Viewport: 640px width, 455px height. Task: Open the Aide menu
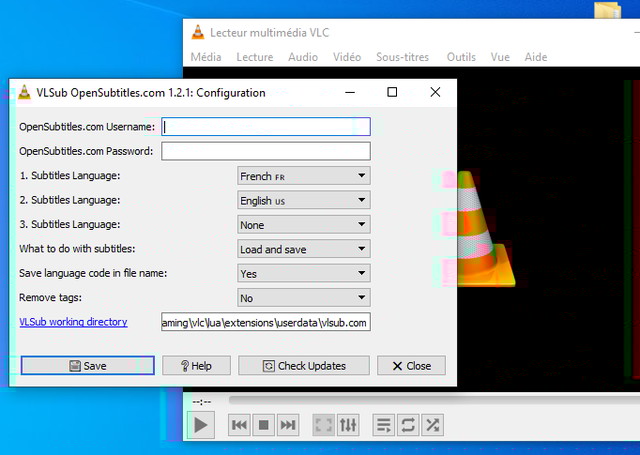536,57
